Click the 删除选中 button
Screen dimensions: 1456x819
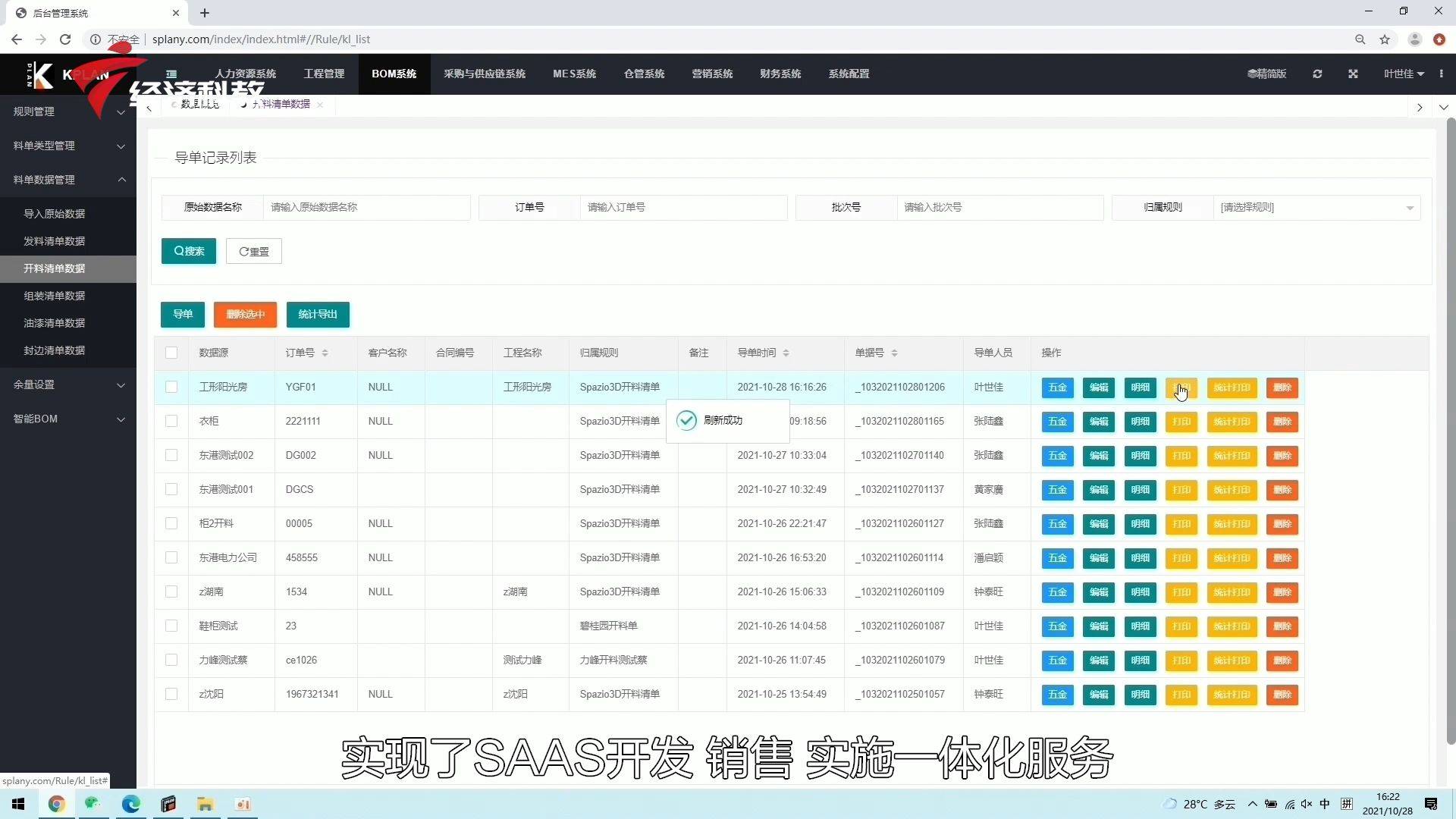[x=245, y=314]
